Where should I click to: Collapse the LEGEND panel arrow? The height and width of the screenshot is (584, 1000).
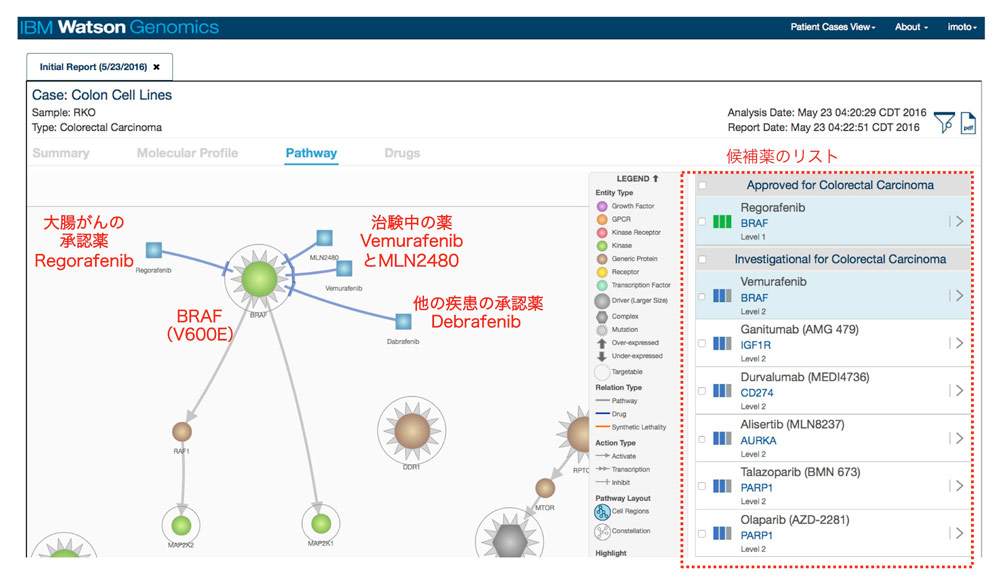655,179
